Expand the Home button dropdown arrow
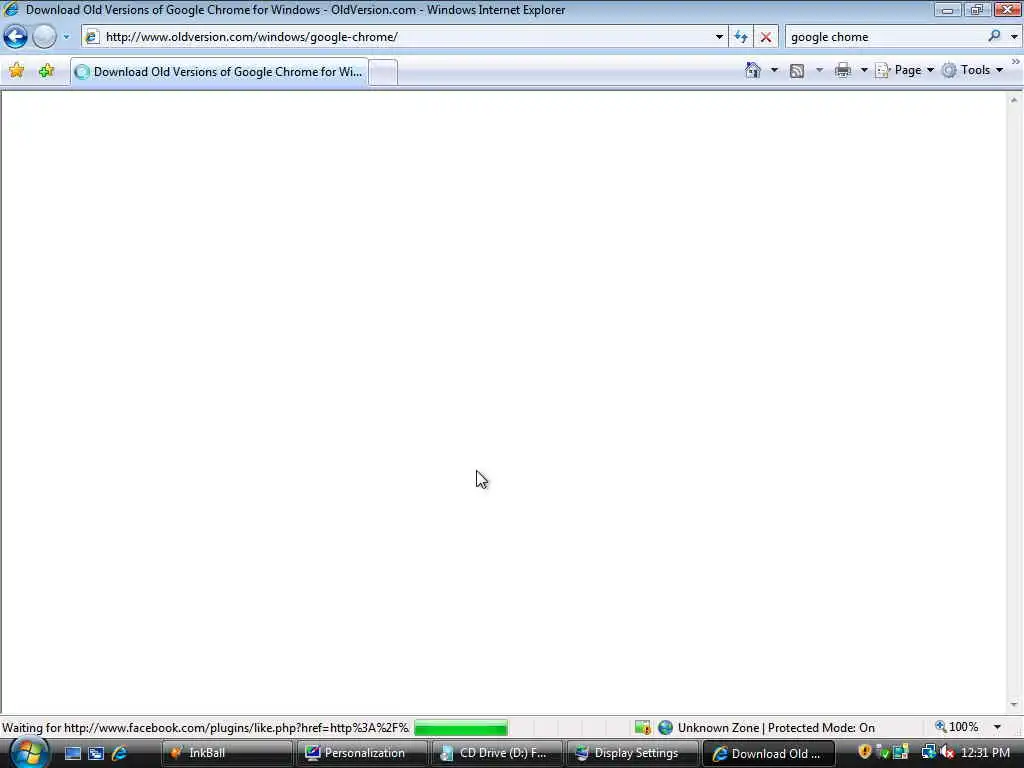Image resolution: width=1024 pixels, height=768 pixels. pyautogui.click(x=774, y=70)
